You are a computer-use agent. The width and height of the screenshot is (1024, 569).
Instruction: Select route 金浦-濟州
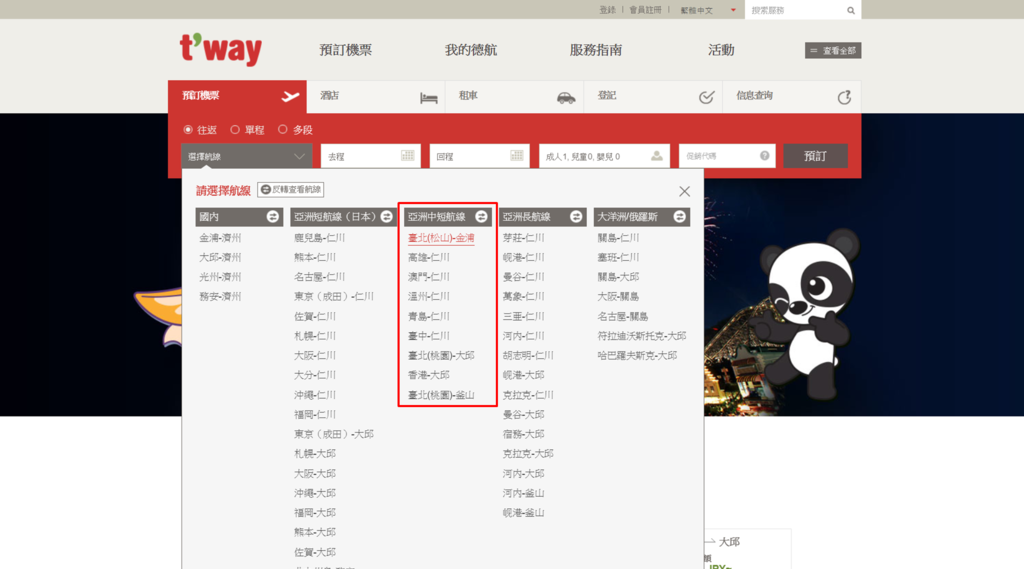[x=220, y=238]
